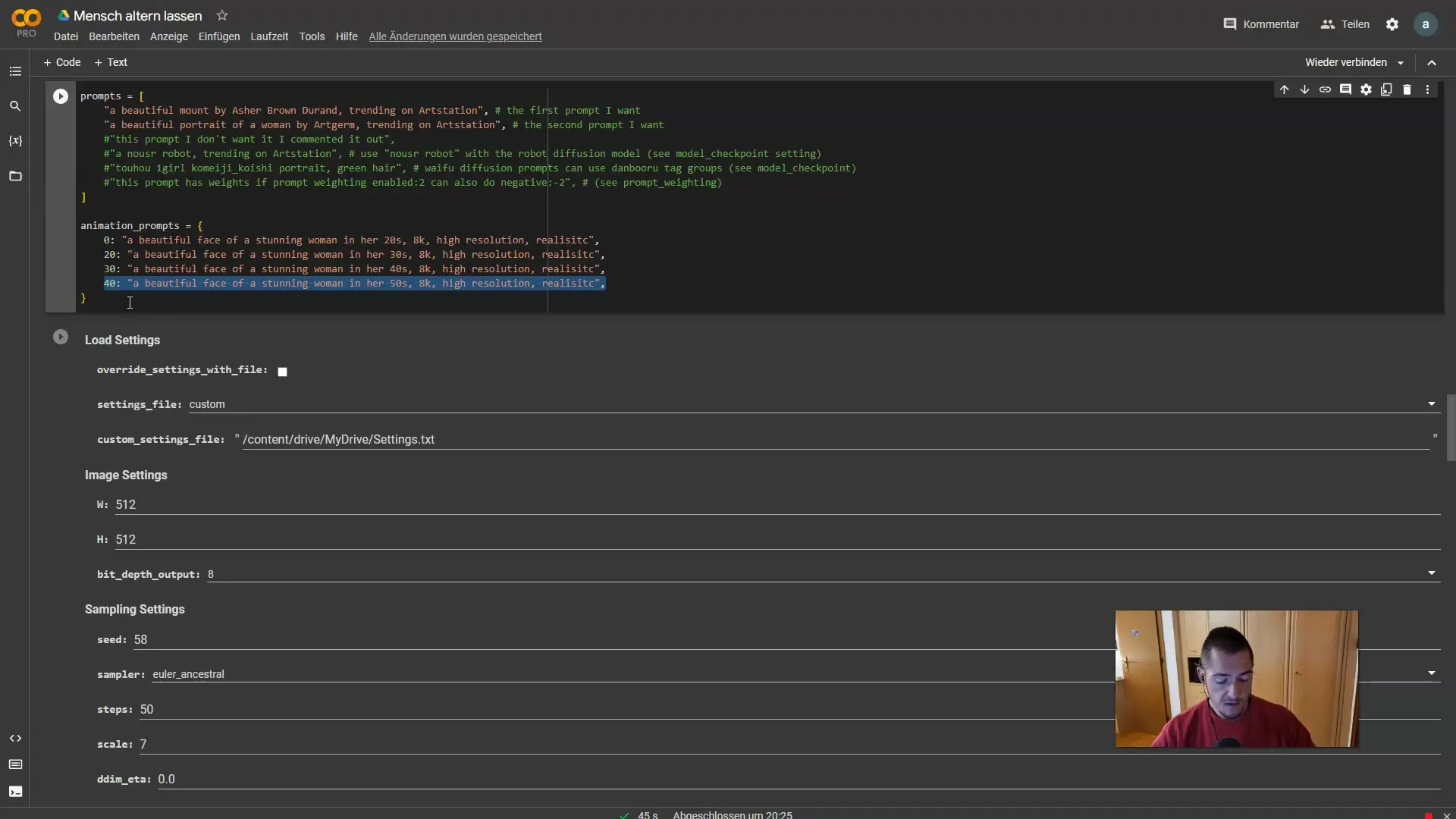Star the notebook Mensch altern lassen
This screenshot has height=819, width=1456.
tap(222, 15)
